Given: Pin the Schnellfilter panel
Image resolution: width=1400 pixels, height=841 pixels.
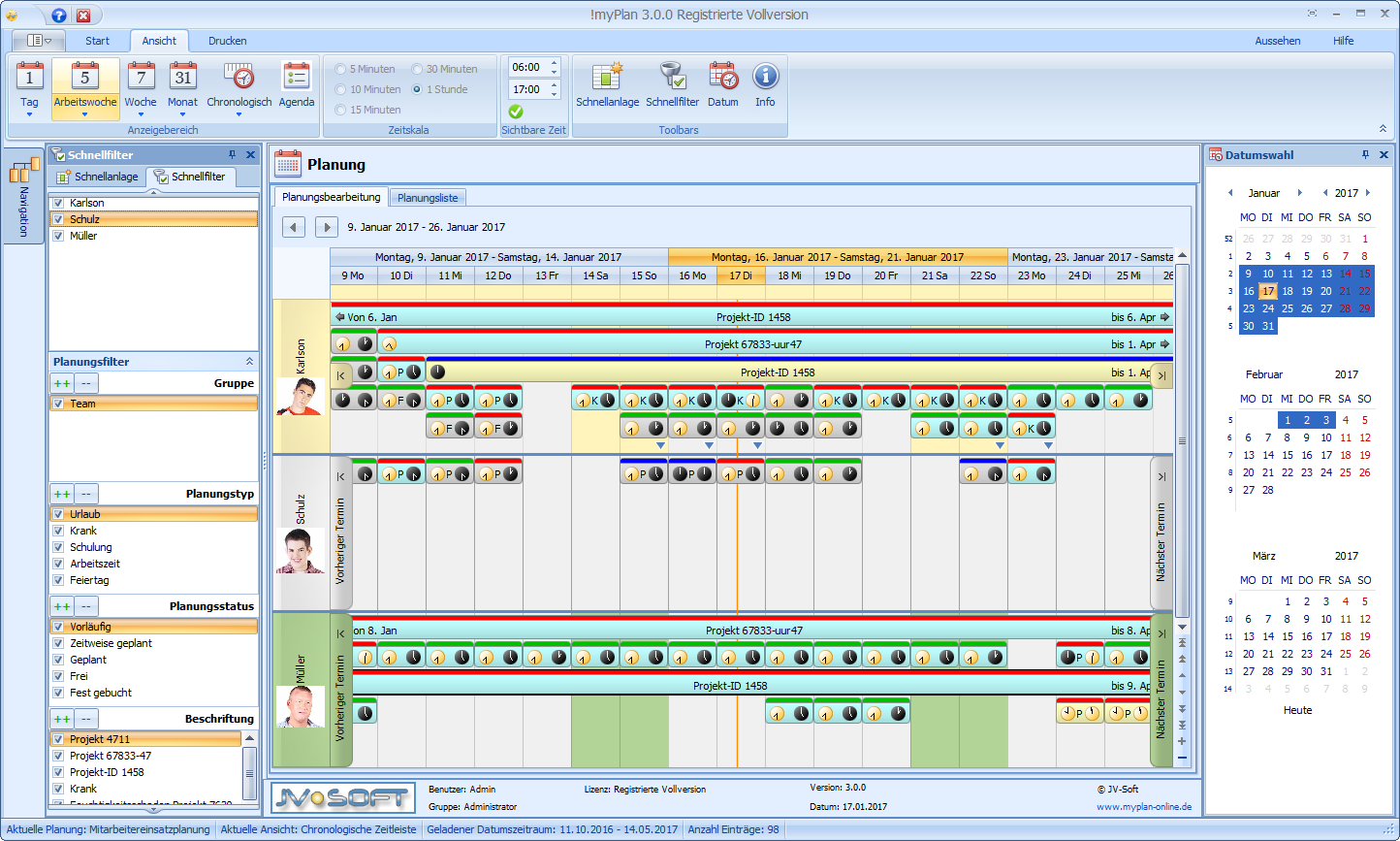Looking at the screenshot, I should tap(232, 155).
